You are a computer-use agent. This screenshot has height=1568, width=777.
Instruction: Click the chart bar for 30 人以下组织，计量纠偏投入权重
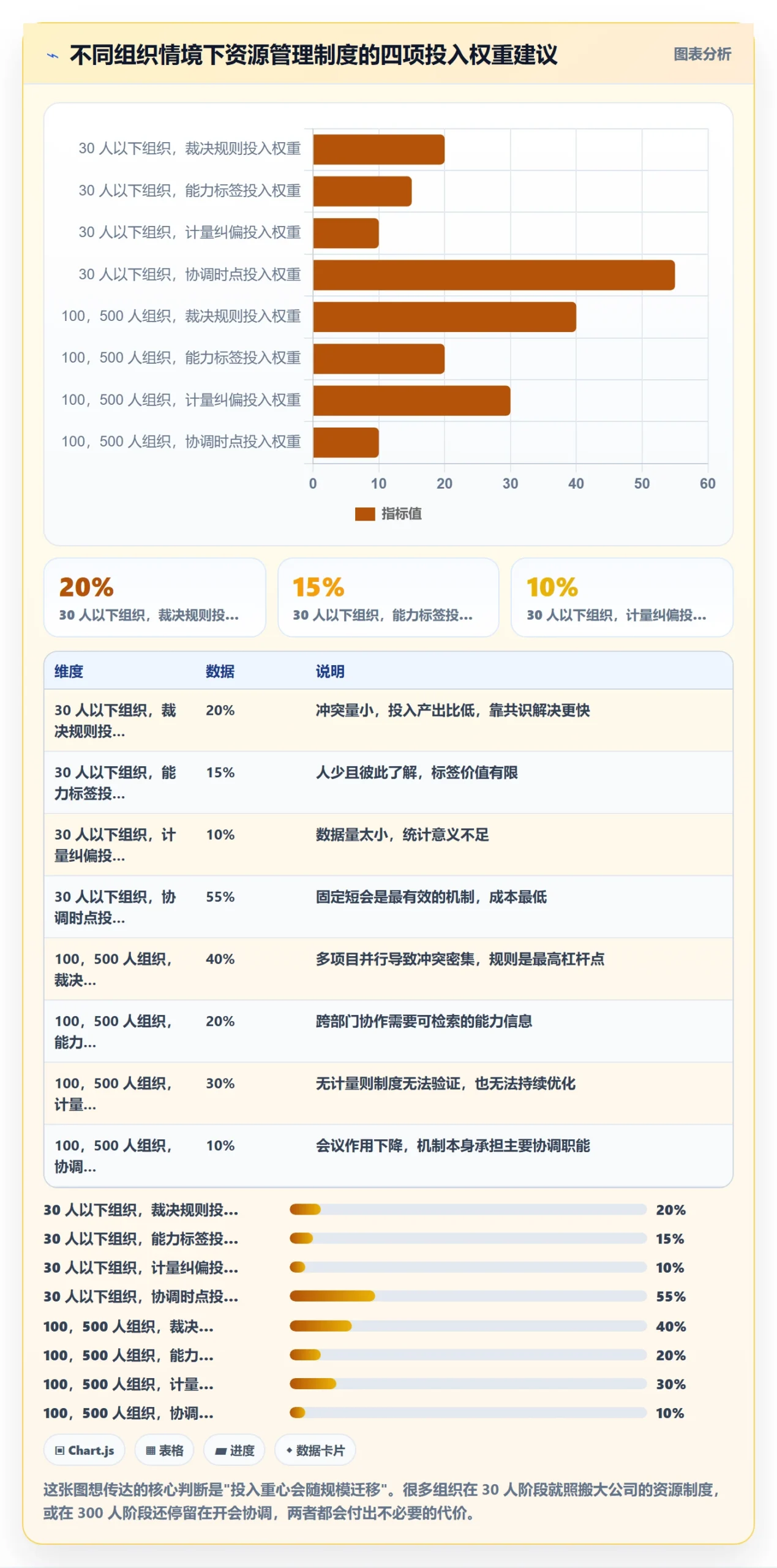coord(346,233)
